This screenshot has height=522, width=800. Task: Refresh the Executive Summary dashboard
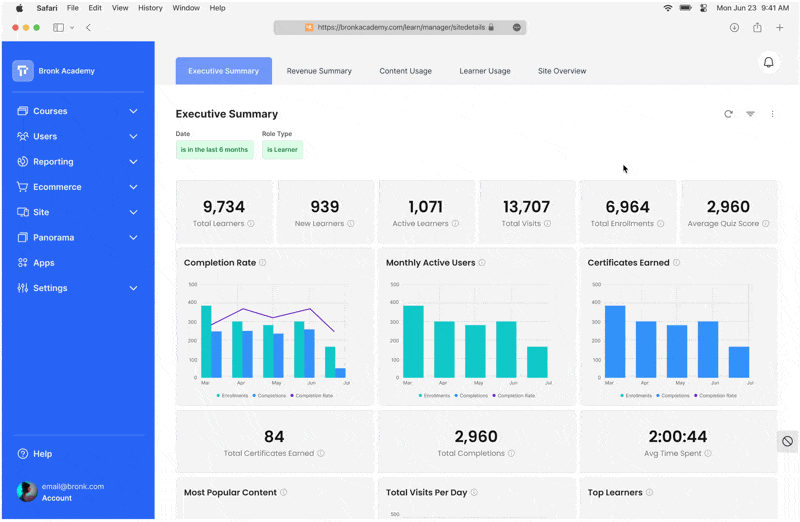pos(728,114)
